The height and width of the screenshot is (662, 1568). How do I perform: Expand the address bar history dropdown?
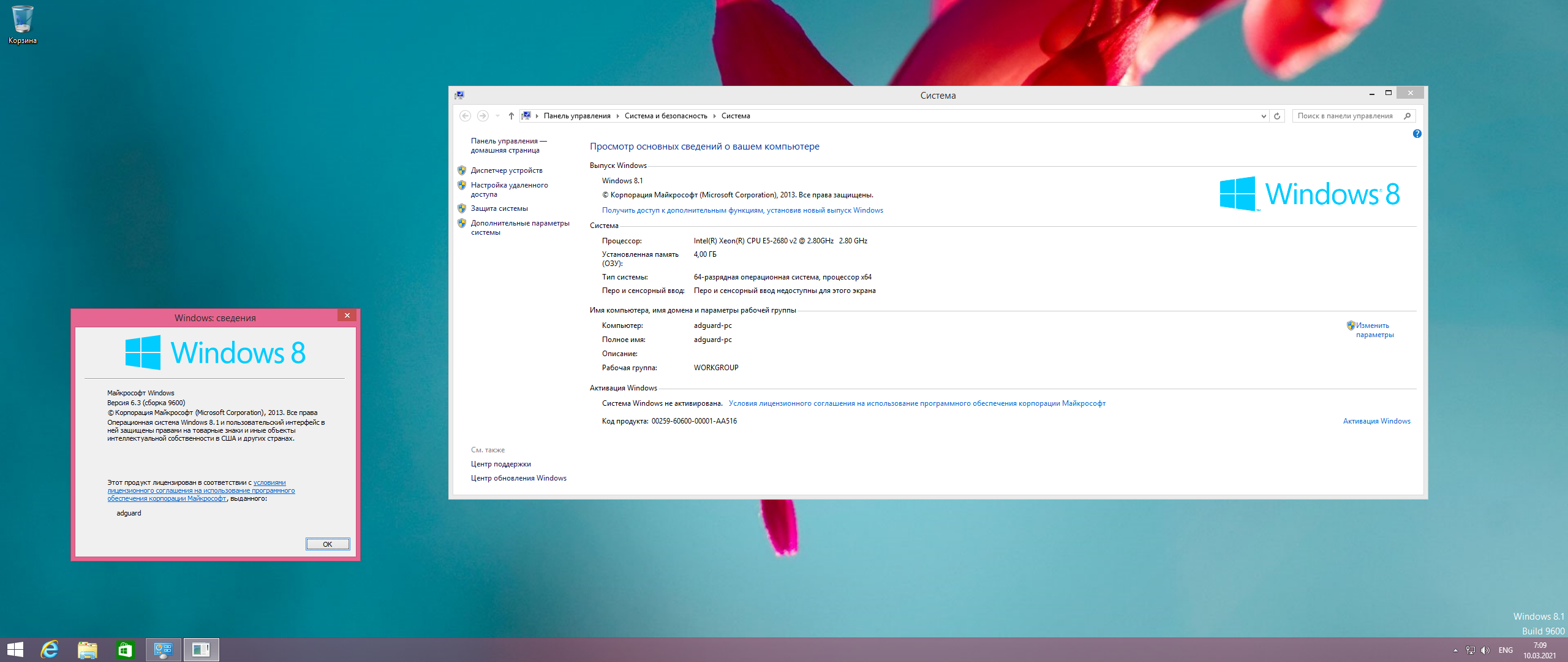pos(1263,116)
